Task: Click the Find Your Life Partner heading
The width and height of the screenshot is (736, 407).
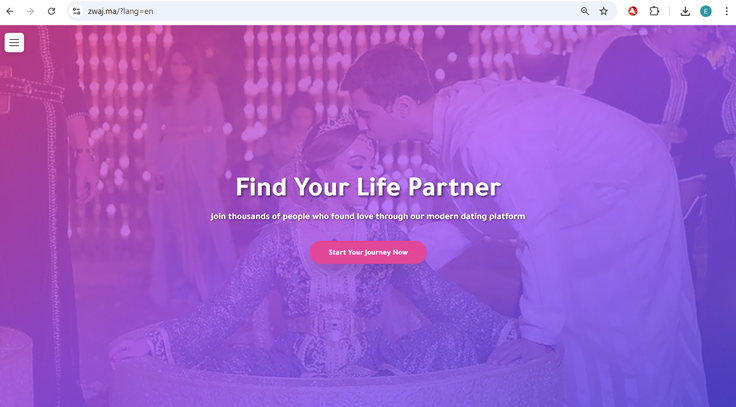Action: pos(368,187)
